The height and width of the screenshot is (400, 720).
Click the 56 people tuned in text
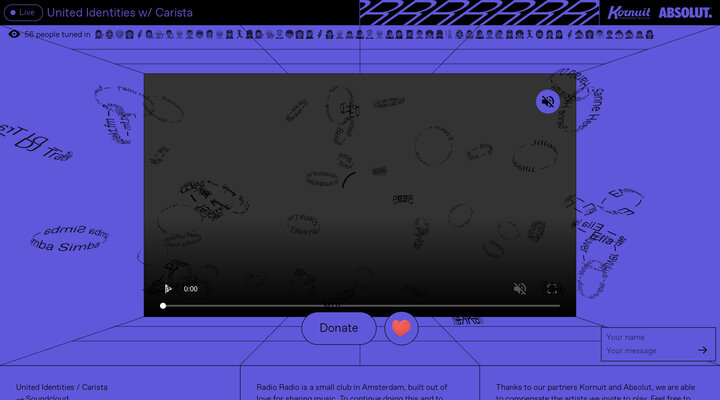[x=57, y=34]
